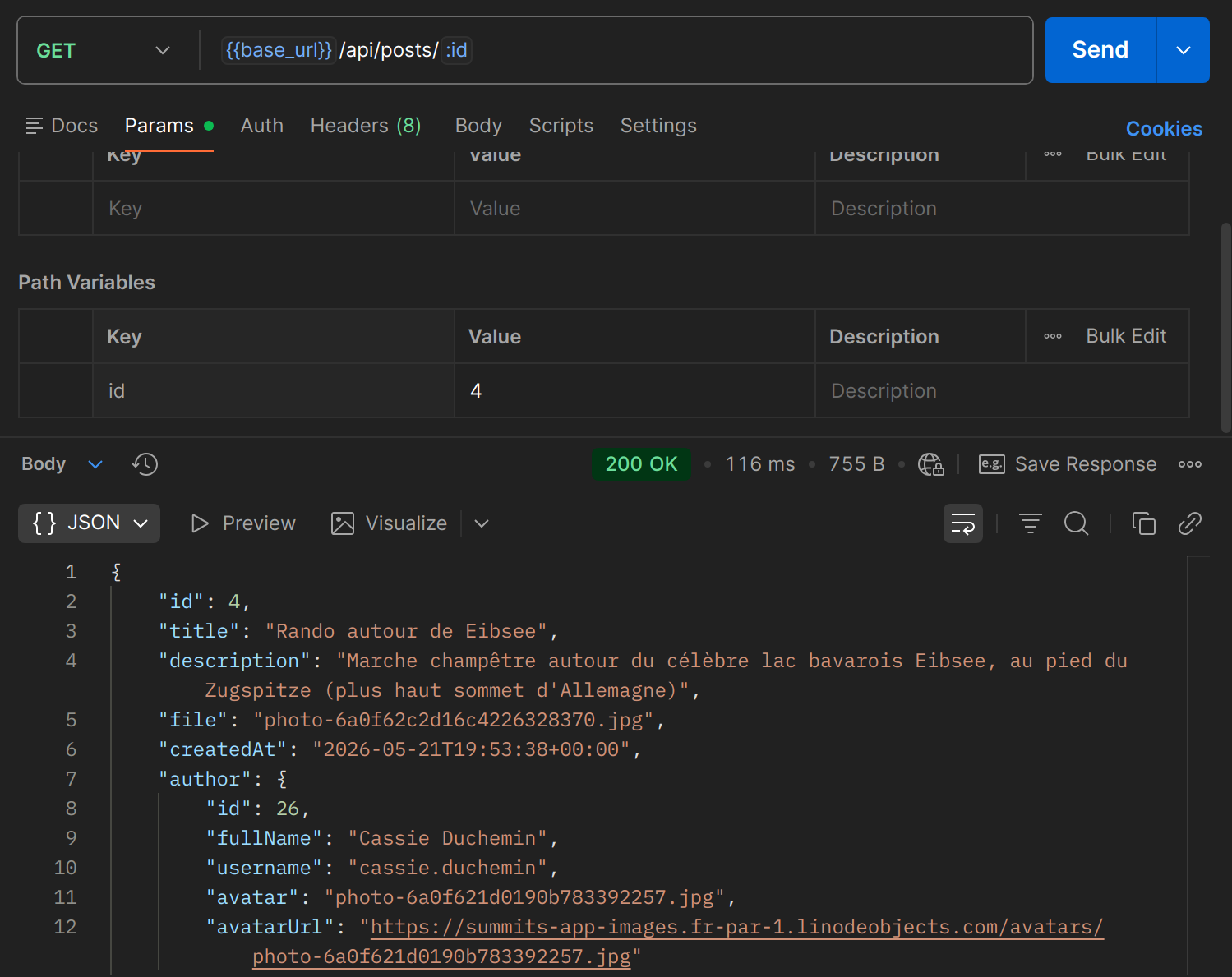
Task: Click the id path variable Description field
Action: pyautogui.click(x=1002, y=391)
